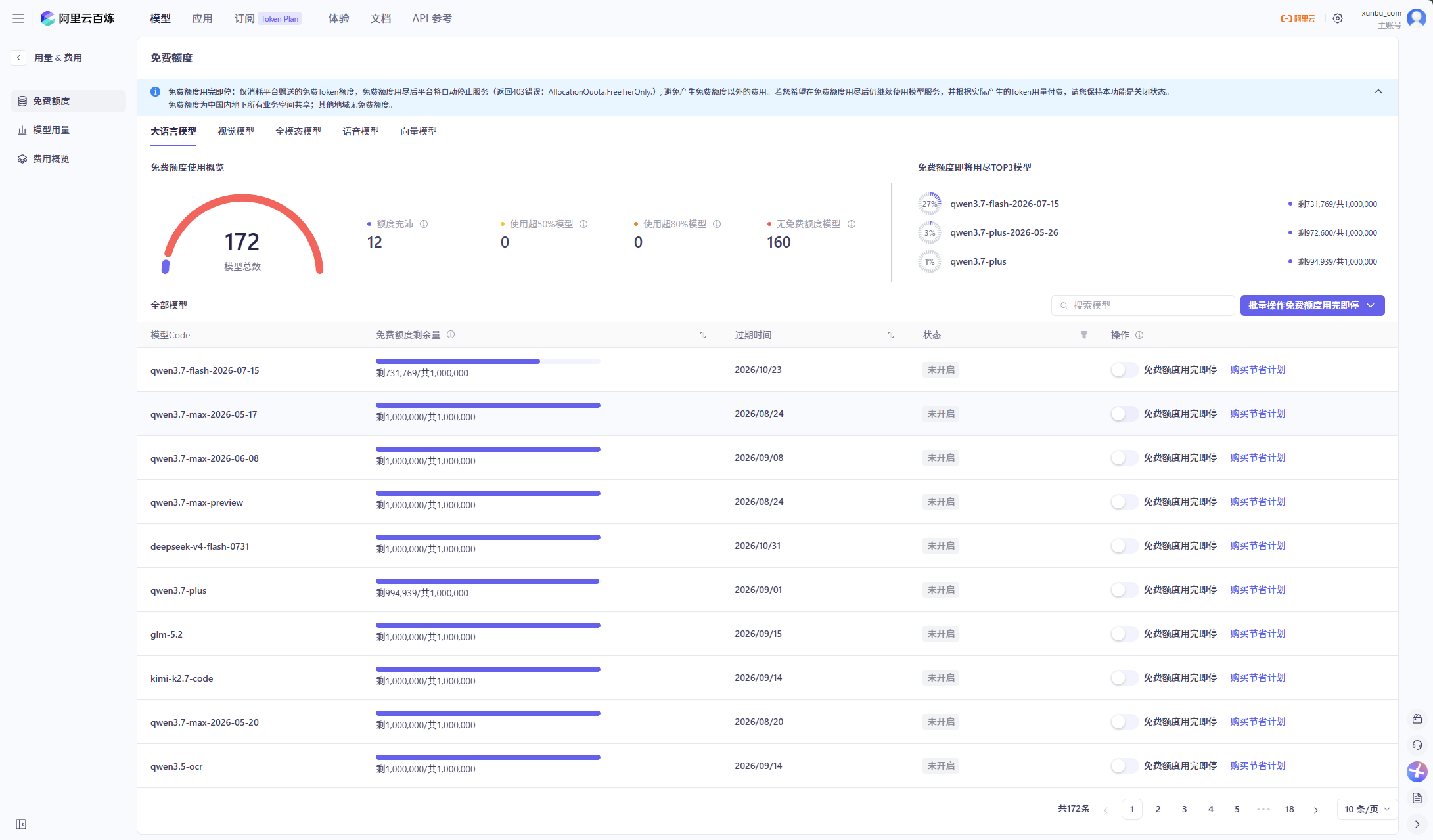This screenshot has width=1433, height=840.
Task: Open the customer service headset icon
Action: [1417, 745]
